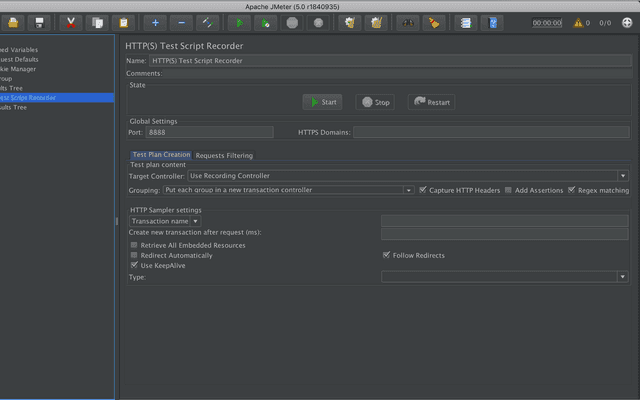Toggle Follow Redirects checkbox

(386, 255)
